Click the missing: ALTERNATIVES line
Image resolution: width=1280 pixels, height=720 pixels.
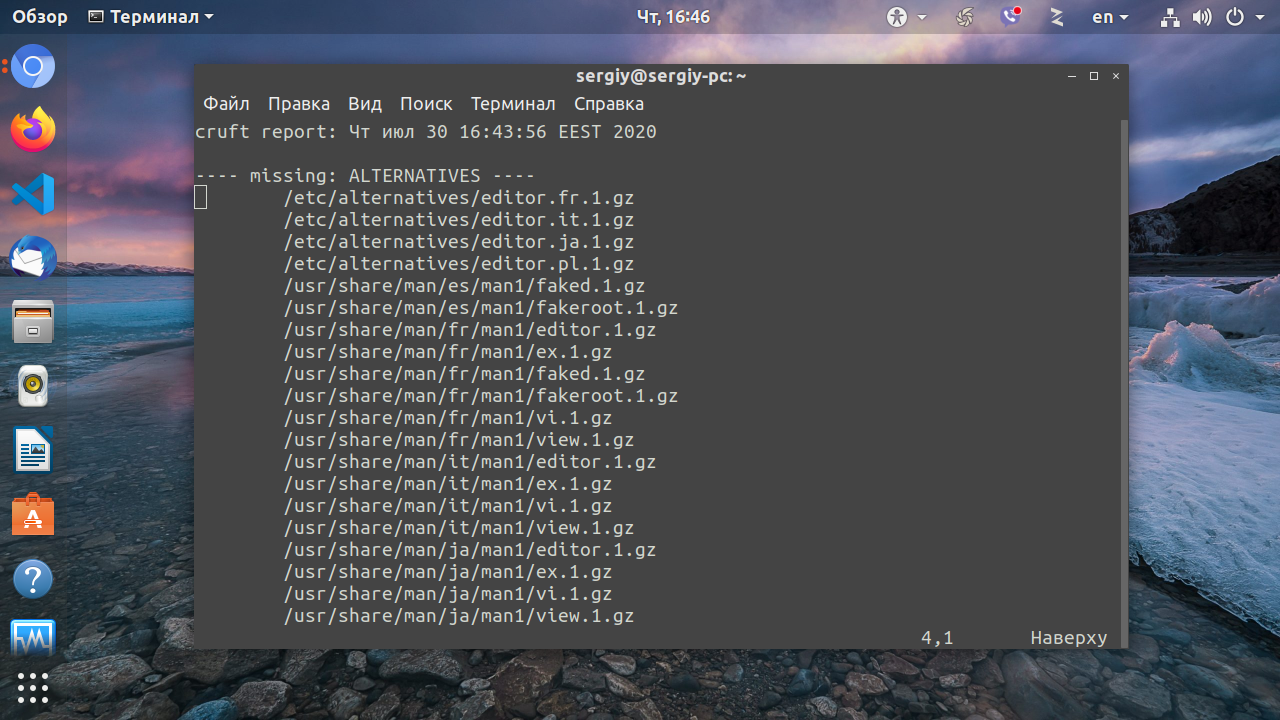coord(365,176)
